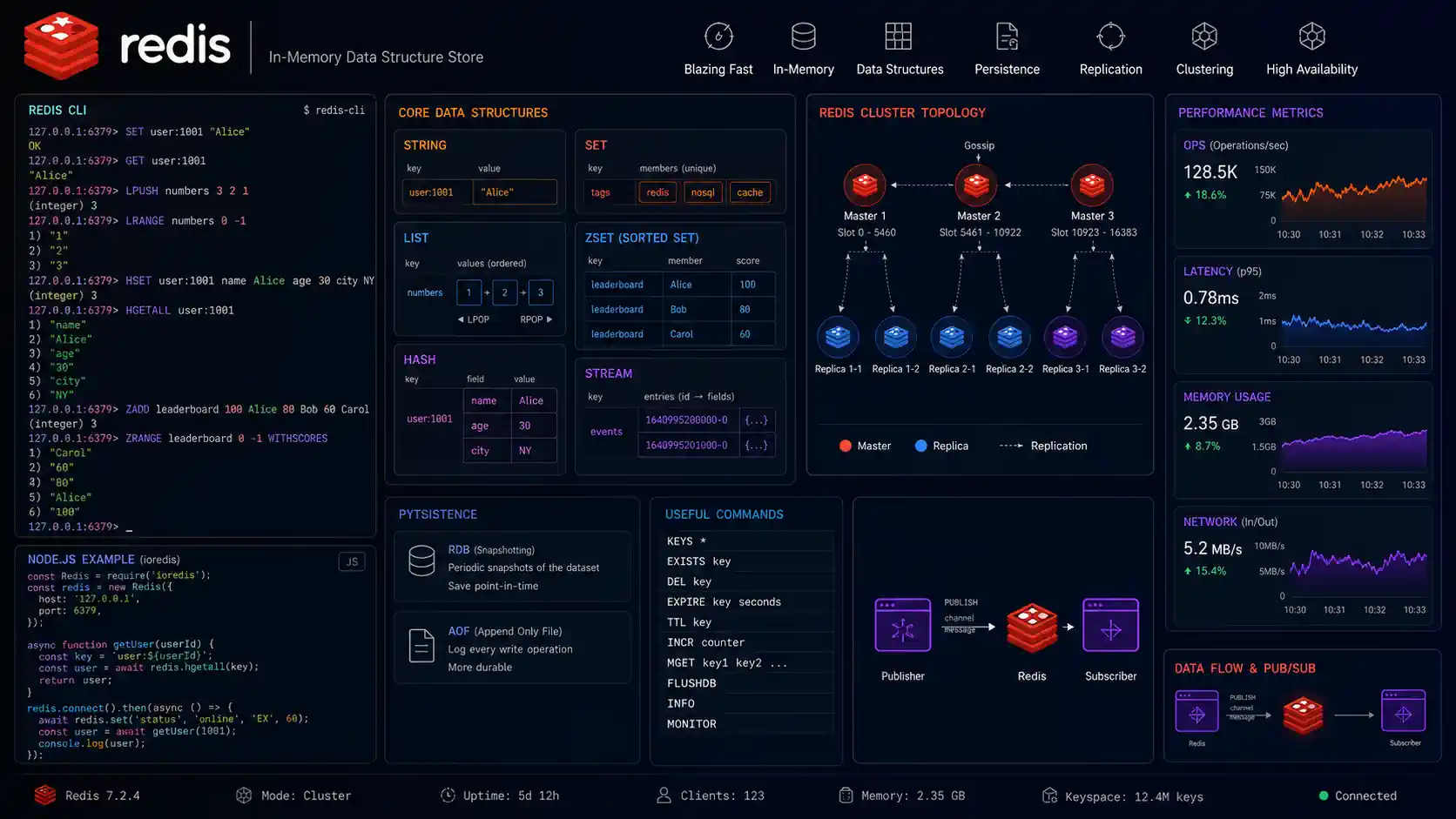This screenshot has height=819, width=1456.
Task: Click the Memory chip status icon
Action: 846,796
